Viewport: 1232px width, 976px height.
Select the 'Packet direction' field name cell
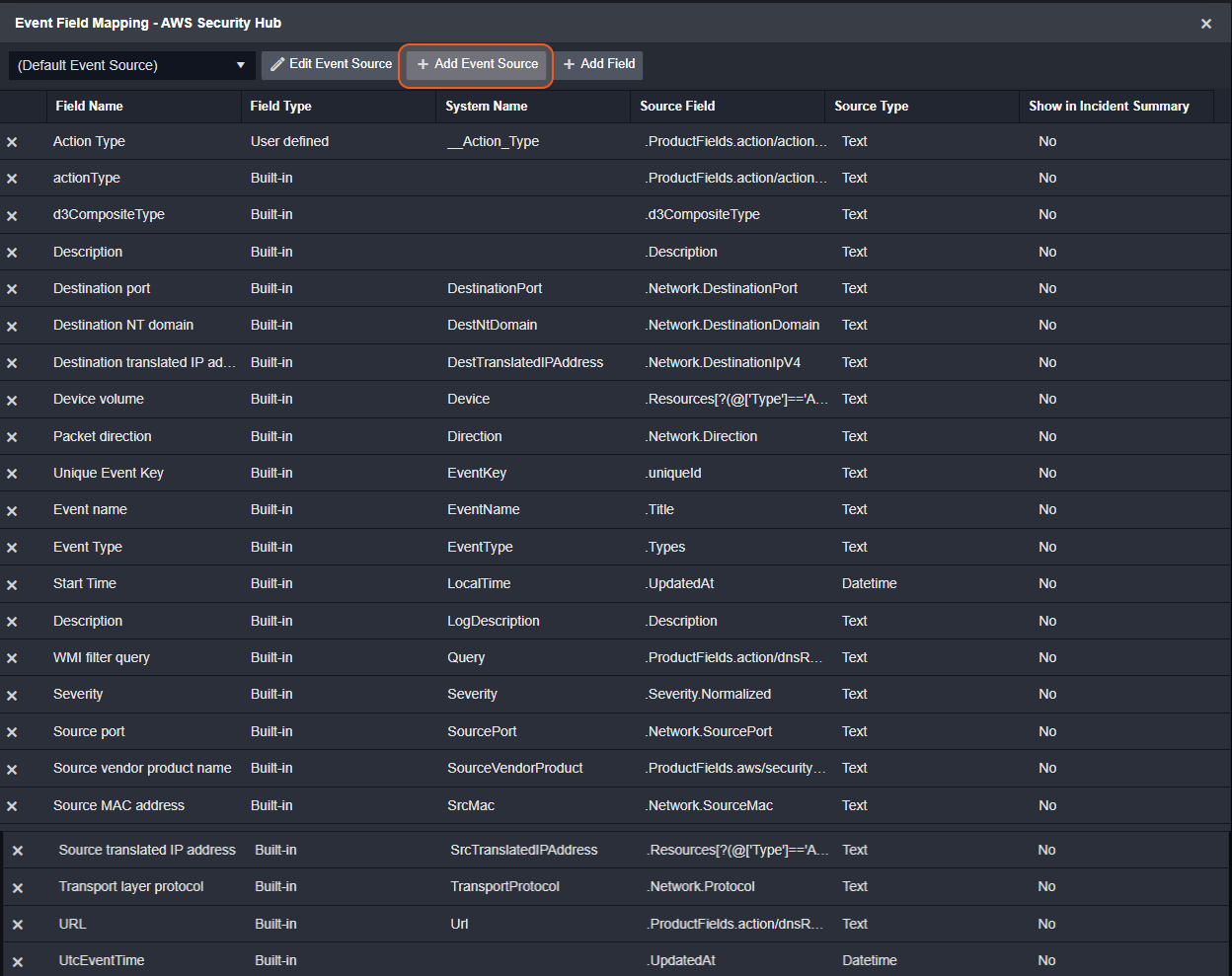point(103,436)
